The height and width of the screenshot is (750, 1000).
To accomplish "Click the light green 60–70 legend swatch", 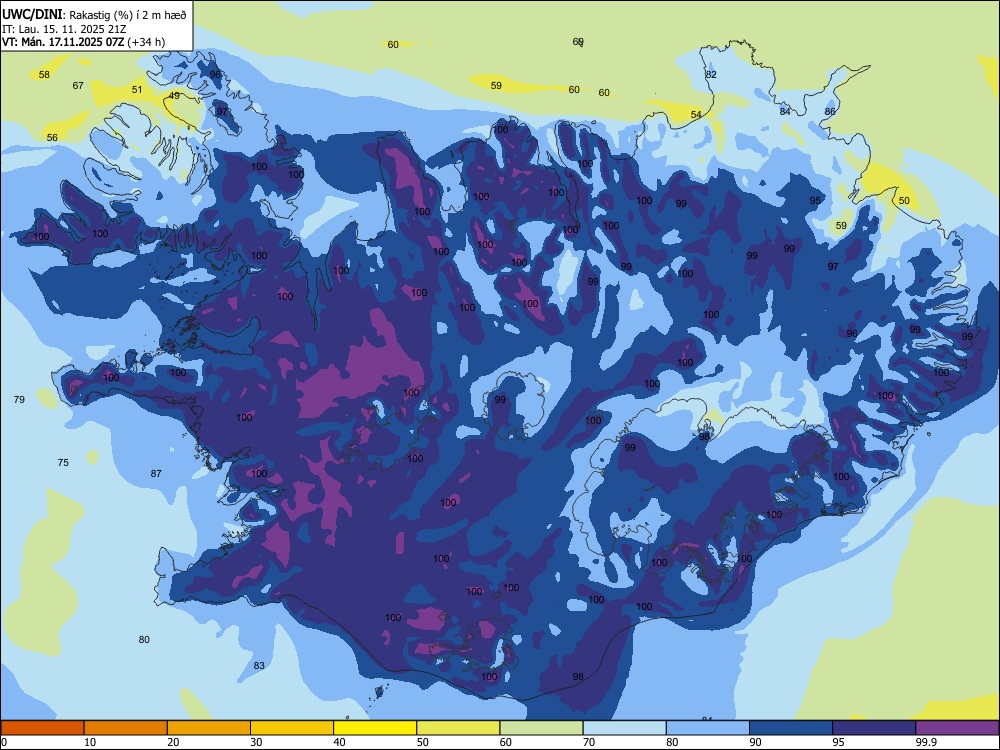I will point(541,728).
